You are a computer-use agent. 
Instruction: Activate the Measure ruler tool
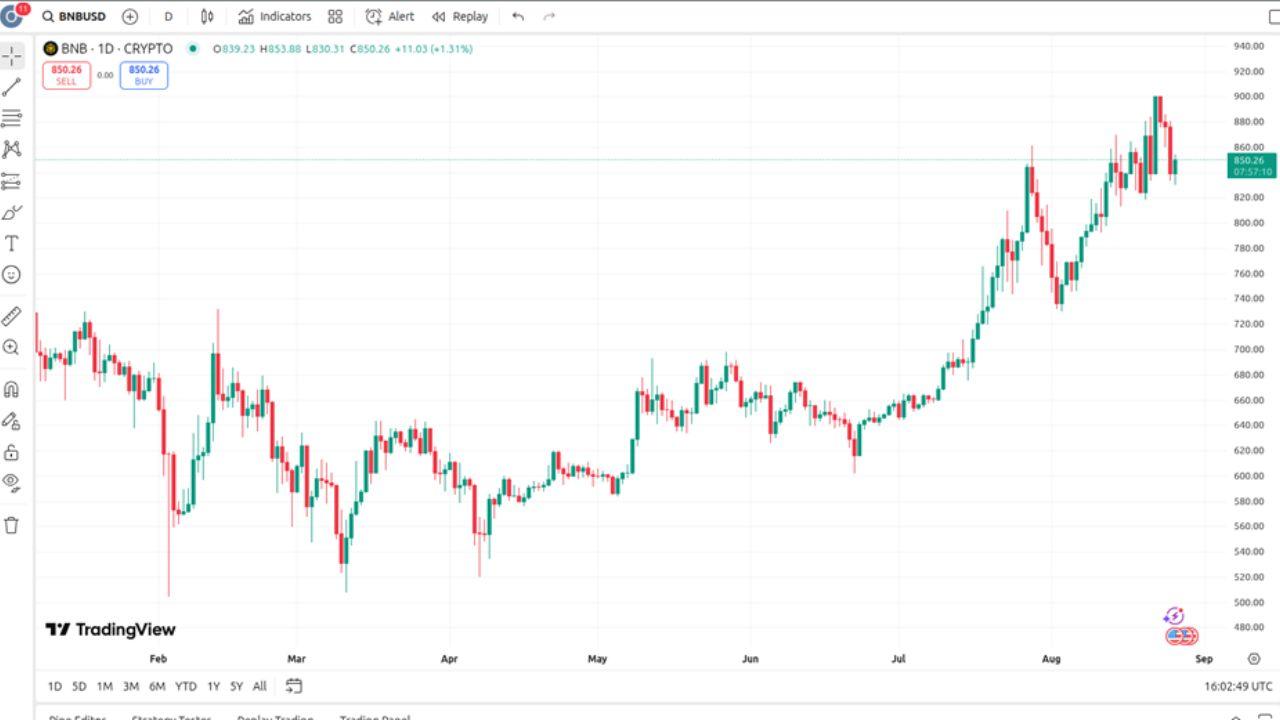click(x=12, y=317)
